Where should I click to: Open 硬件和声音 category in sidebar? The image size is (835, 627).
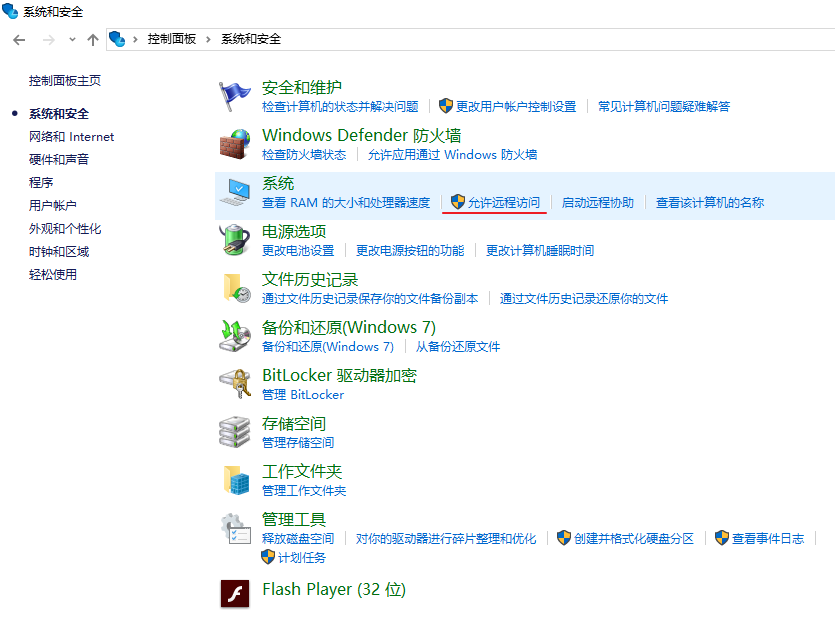(59, 159)
